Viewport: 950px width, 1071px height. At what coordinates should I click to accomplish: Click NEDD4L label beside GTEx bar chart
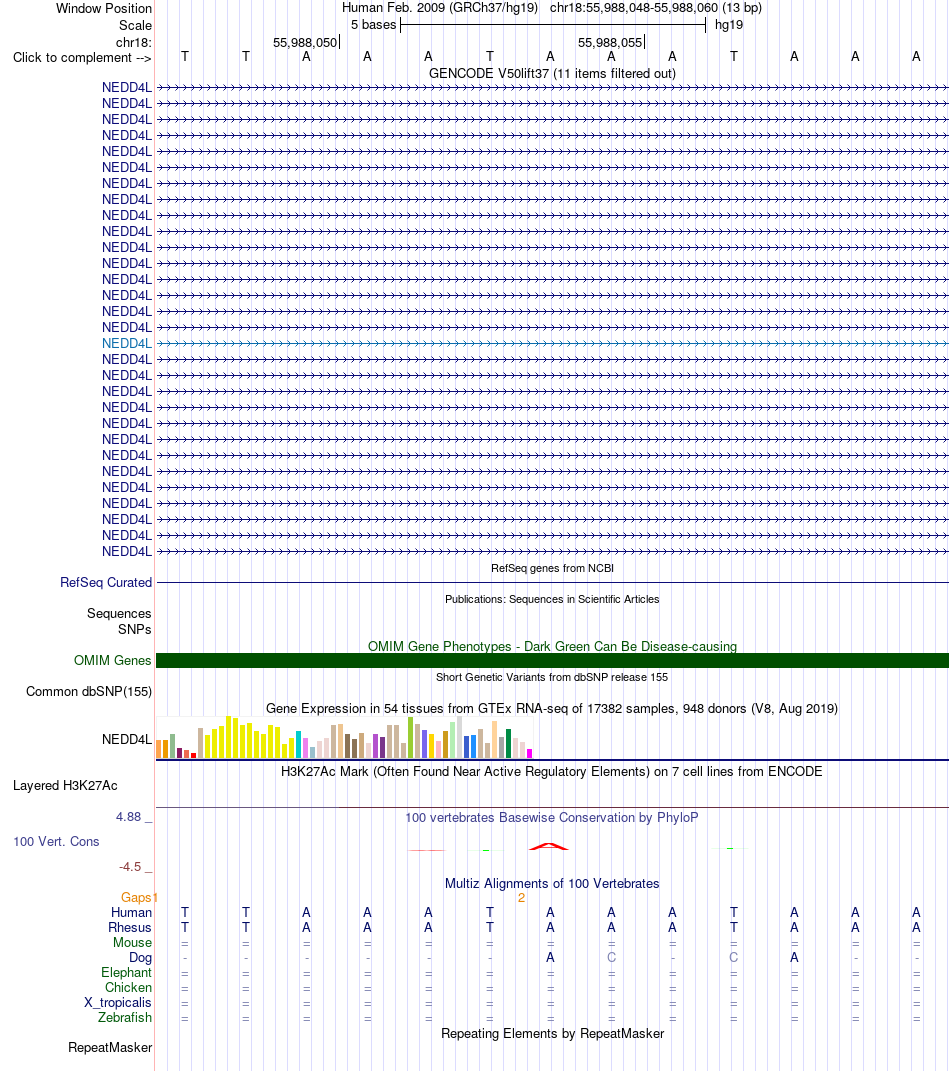tap(127, 739)
